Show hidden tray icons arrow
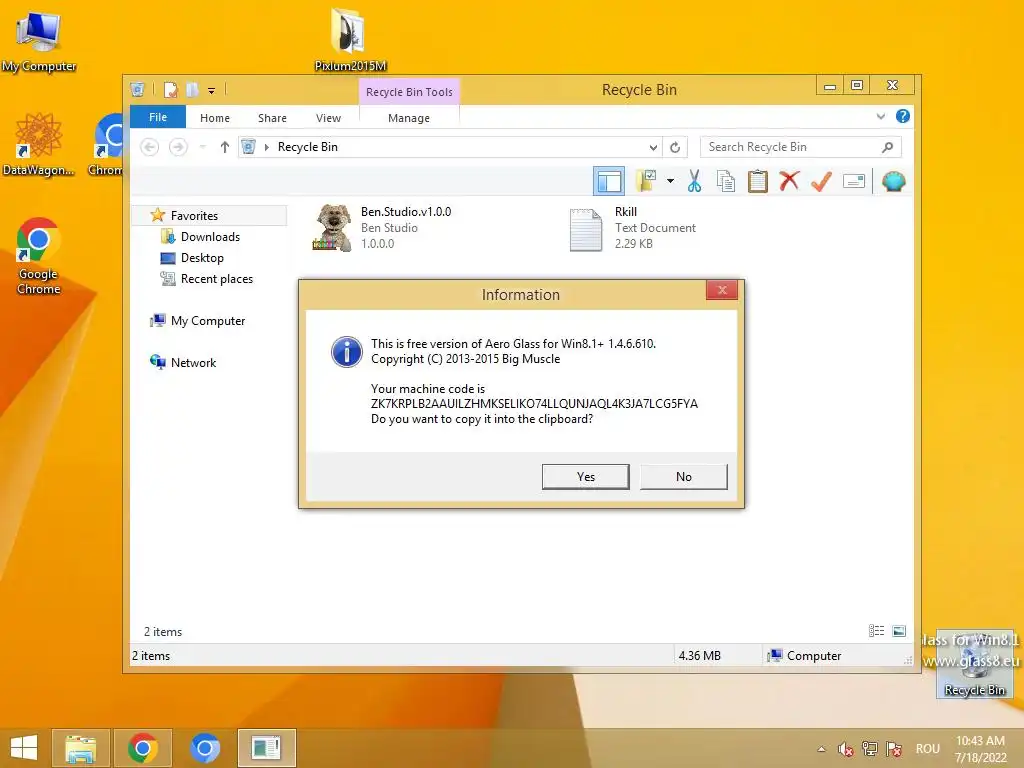 pos(822,749)
